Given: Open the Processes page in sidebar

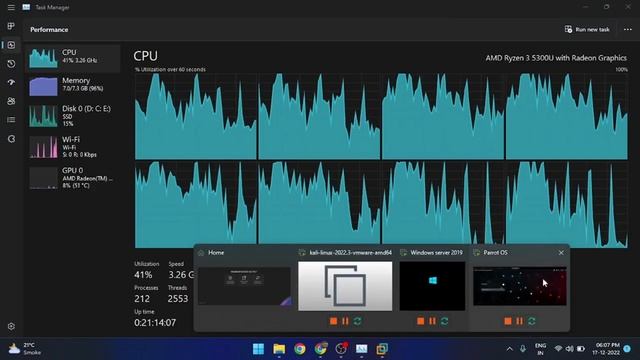Looking at the screenshot, I should 11,26.
